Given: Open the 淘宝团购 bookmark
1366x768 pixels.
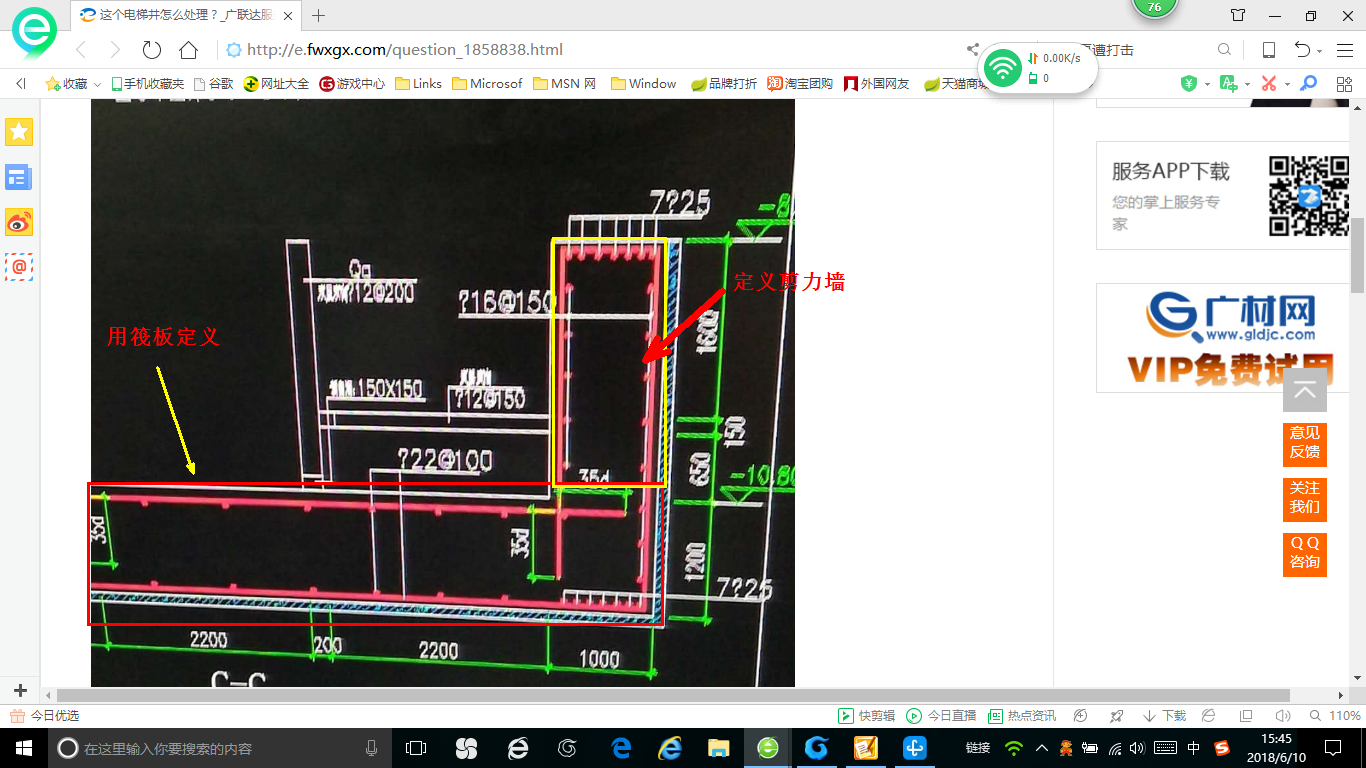Looking at the screenshot, I should point(800,84).
